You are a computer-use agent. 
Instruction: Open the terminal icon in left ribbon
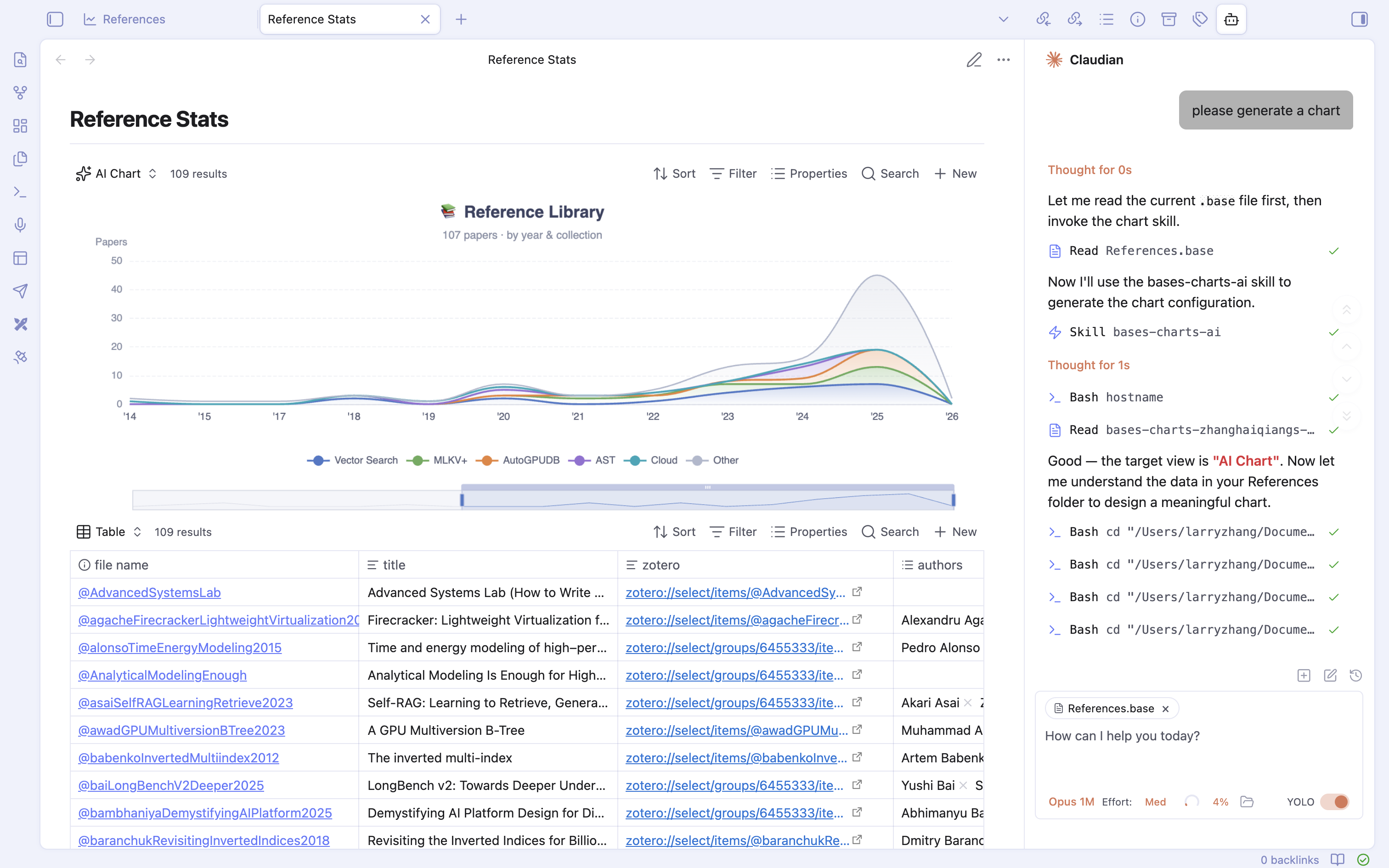(x=20, y=192)
